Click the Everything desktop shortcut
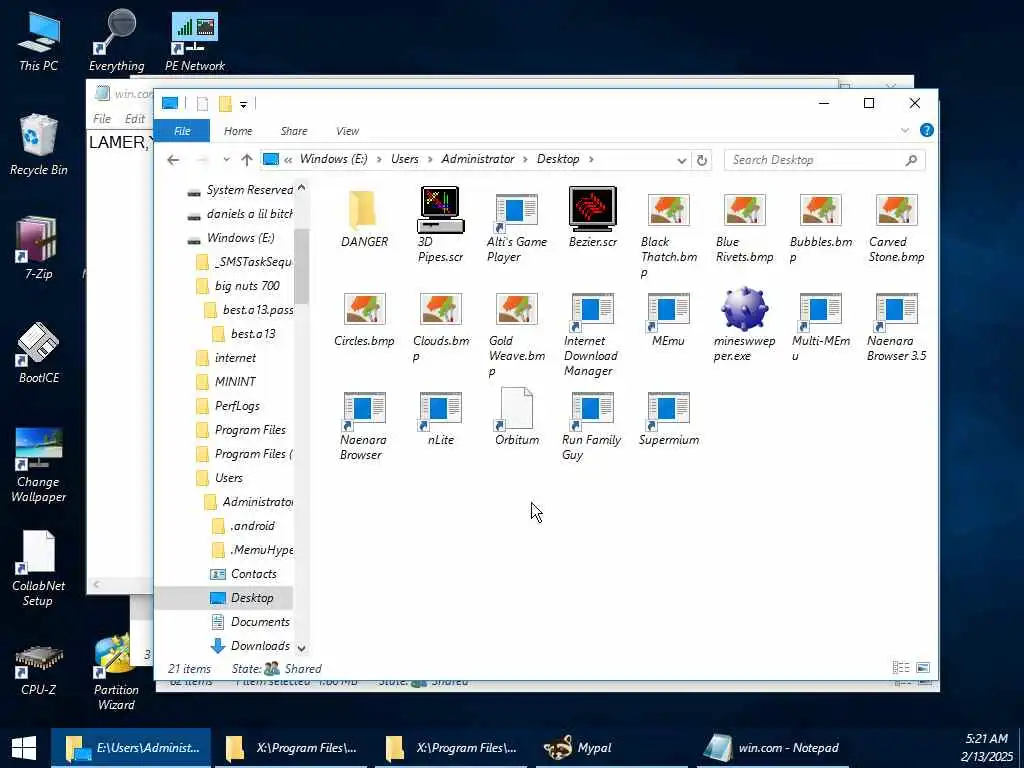 (x=116, y=40)
